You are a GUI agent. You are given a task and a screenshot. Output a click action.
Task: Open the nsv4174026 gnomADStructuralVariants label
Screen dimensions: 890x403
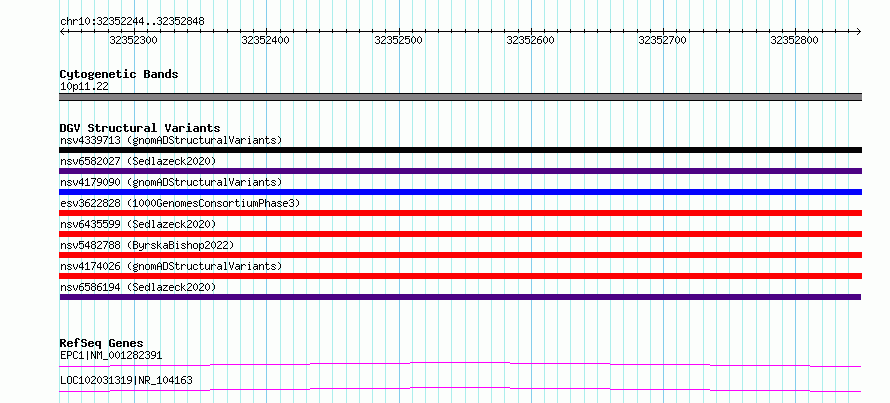click(171, 266)
